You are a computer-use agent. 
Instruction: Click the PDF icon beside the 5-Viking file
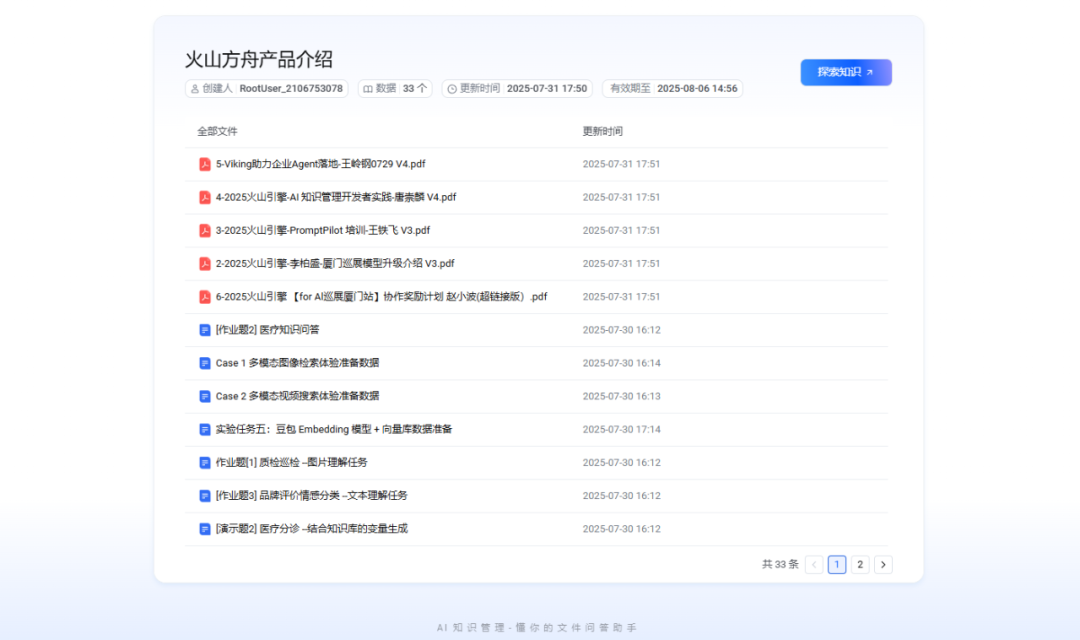tap(205, 164)
